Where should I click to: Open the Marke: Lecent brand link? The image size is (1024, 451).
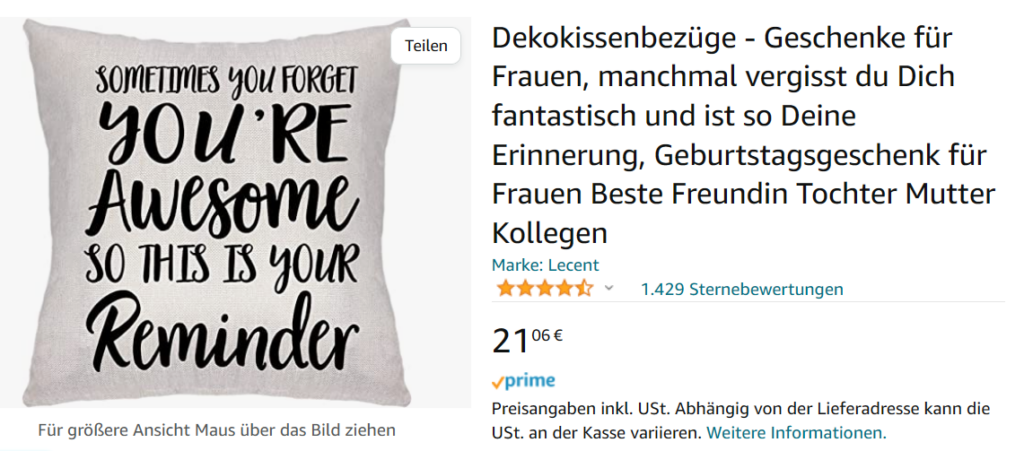[545, 266]
